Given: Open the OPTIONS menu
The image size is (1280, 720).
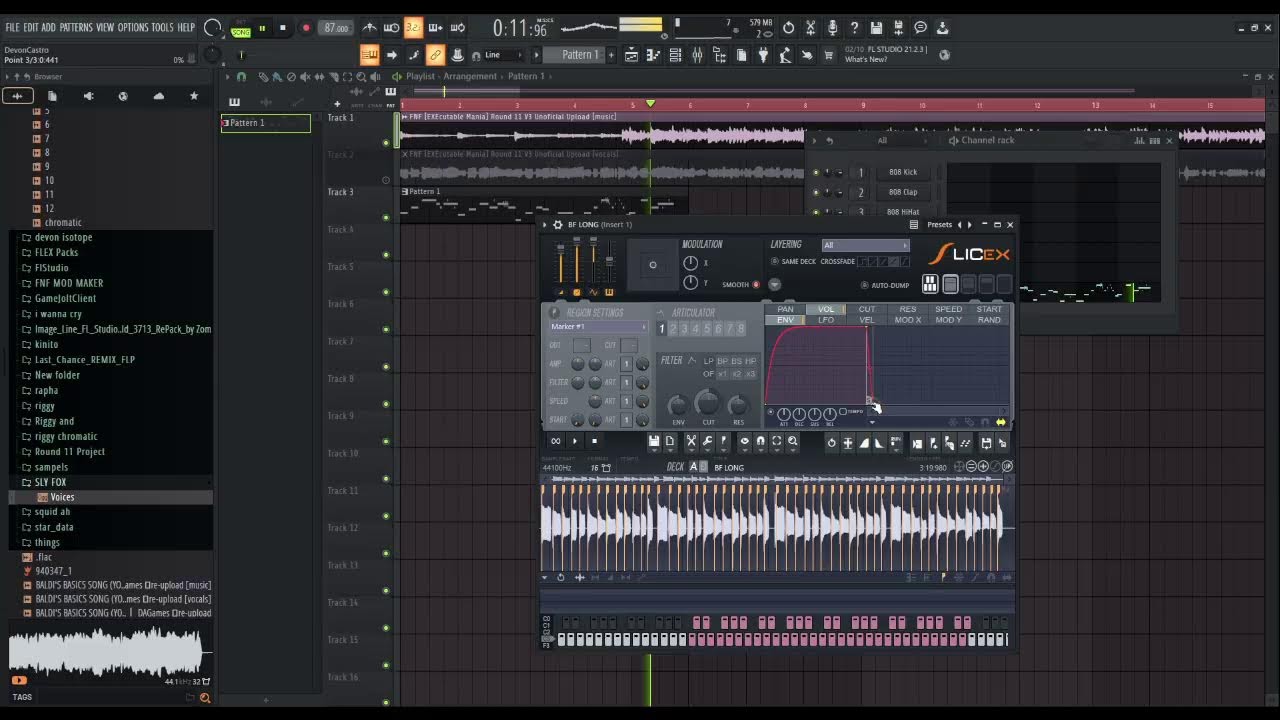Looking at the screenshot, I should [x=132, y=27].
